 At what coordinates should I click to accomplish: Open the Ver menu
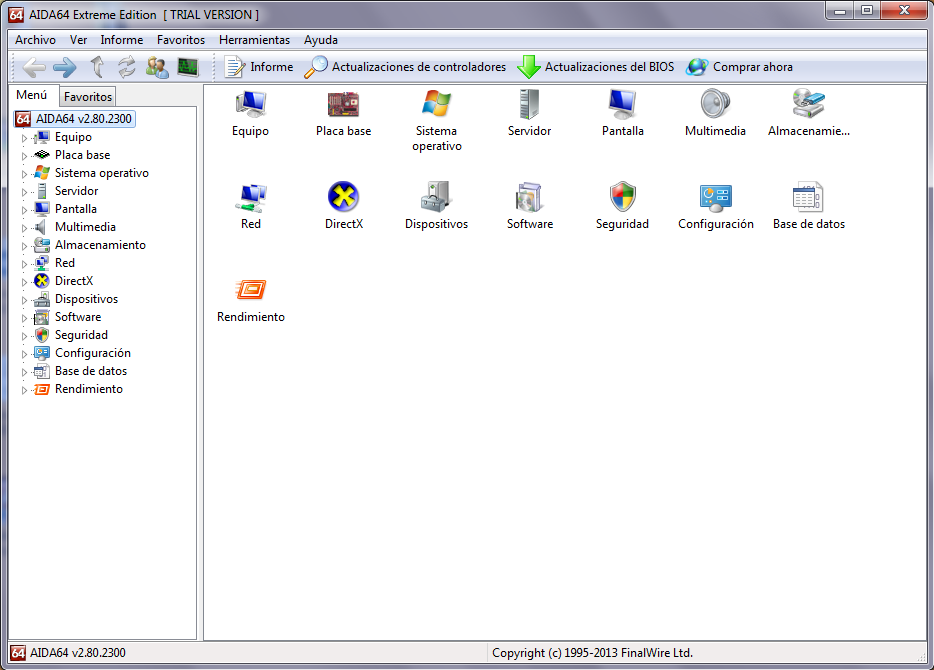[x=78, y=40]
